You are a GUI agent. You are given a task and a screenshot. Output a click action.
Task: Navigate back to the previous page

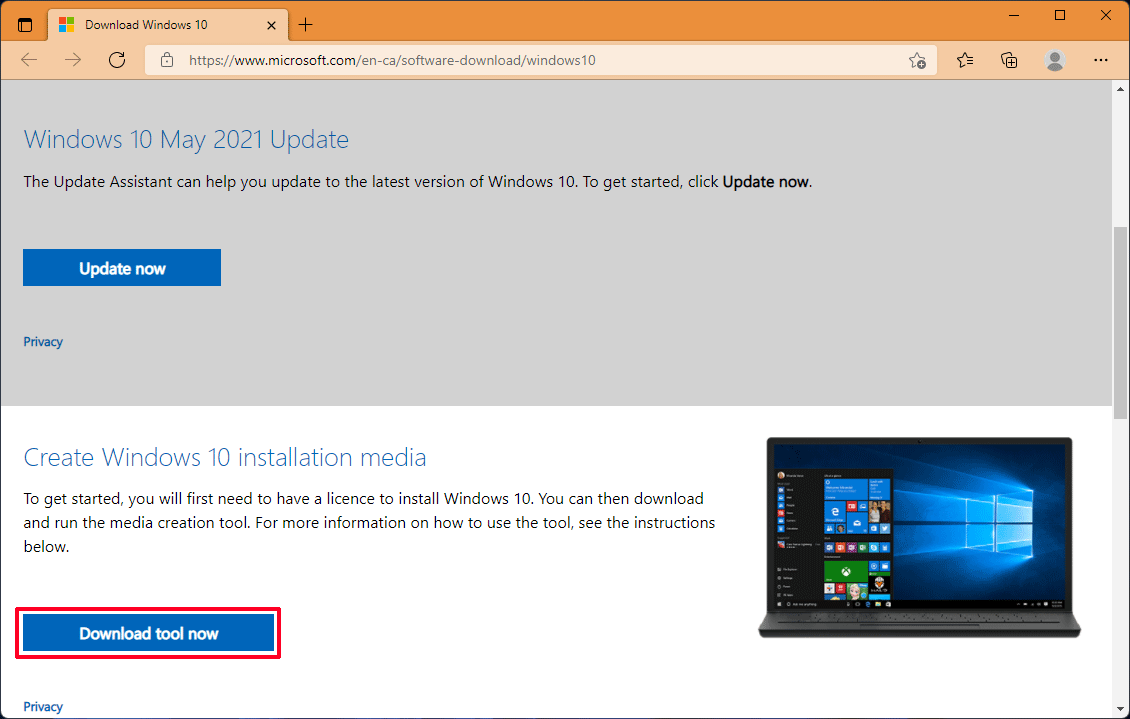[x=29, y=60]
